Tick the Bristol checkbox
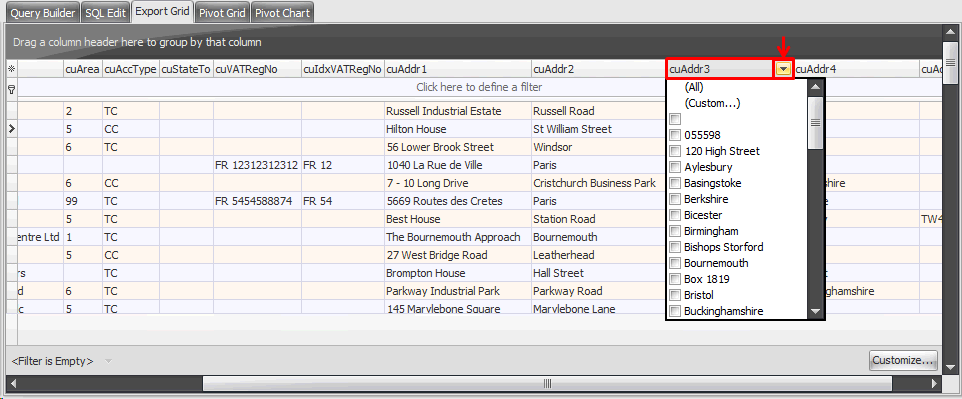The image size is (962, 399). coord(675,295)
